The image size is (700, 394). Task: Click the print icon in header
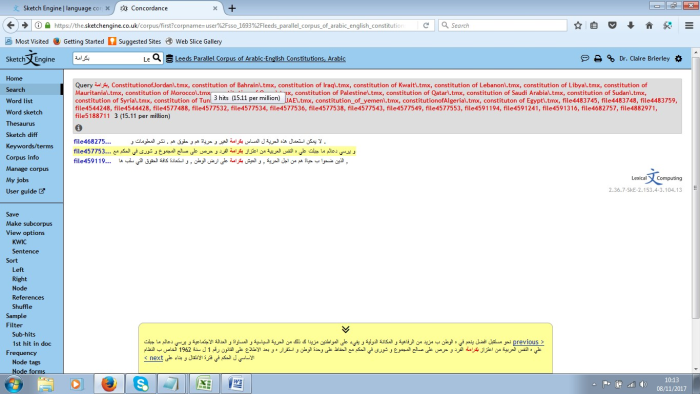(x=598, y=58)
